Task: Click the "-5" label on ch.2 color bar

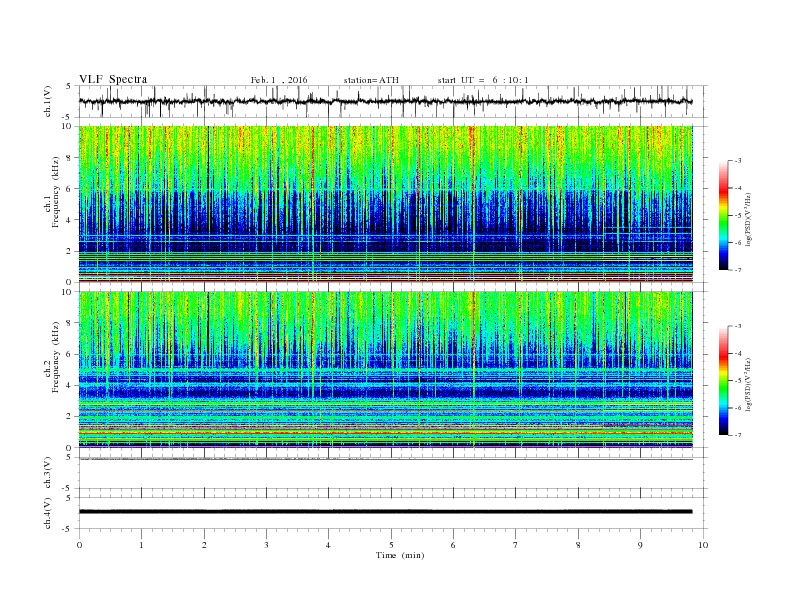Action: pyautogui.click(x=737, y=380)
